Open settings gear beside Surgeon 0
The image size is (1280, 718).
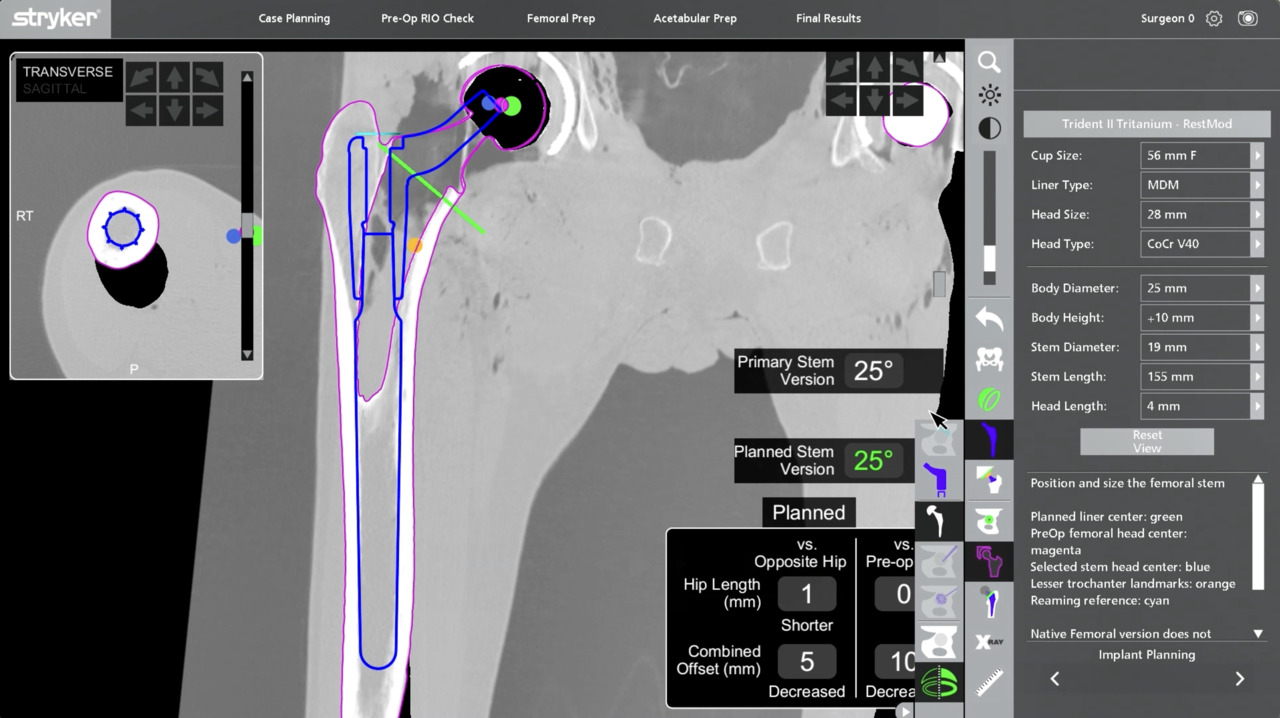pos(1214,18)
